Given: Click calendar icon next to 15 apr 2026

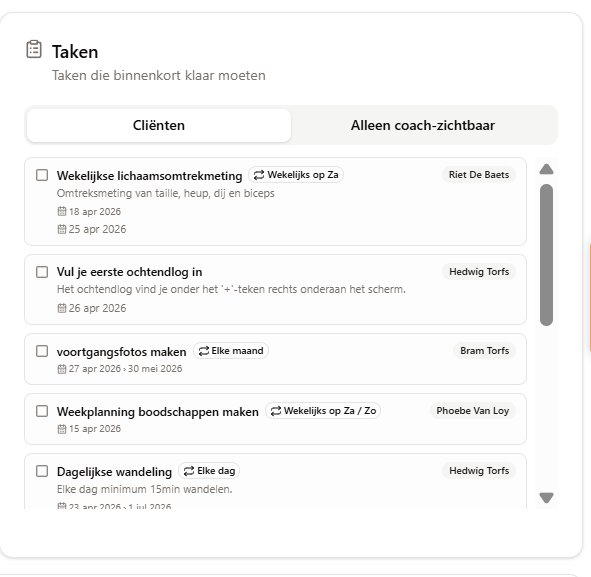Looking at the screenshot, I should click(x=62, y=429).
